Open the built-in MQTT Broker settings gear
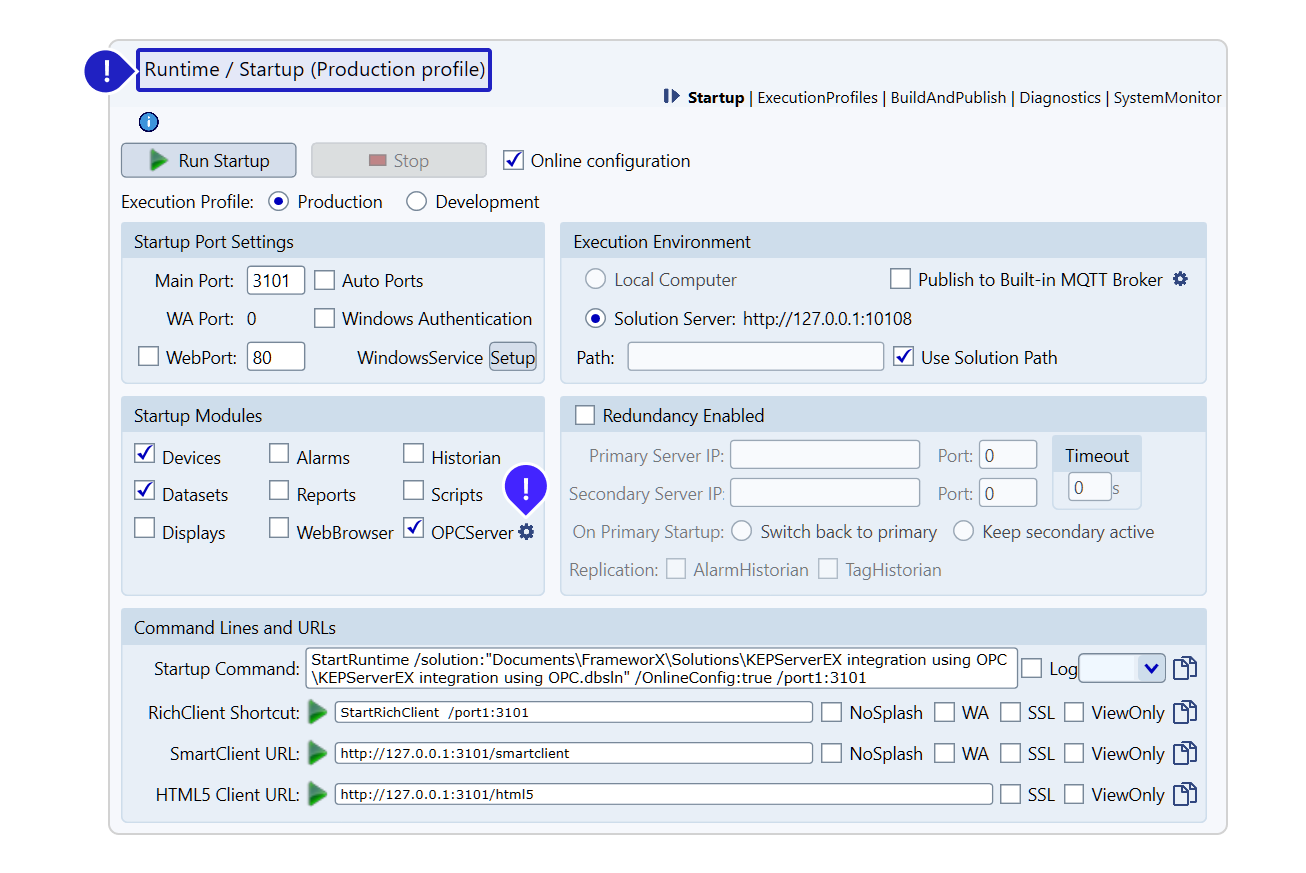 [1180, 279]
